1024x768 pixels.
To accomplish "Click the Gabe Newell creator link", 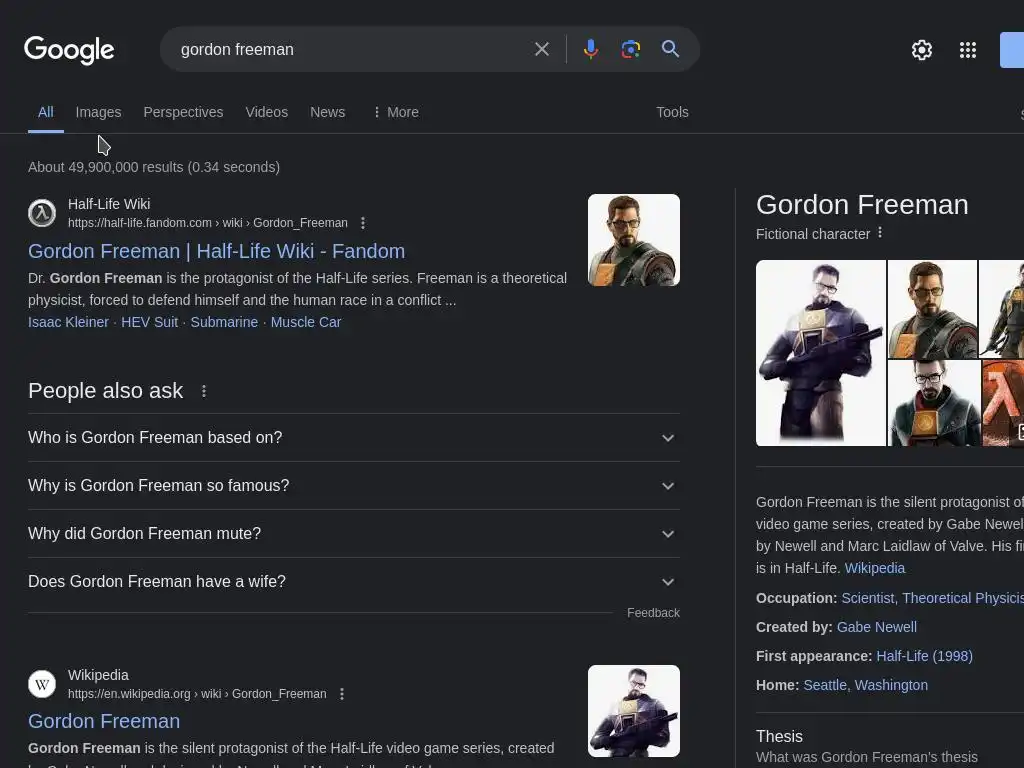I will click(876, 627).
